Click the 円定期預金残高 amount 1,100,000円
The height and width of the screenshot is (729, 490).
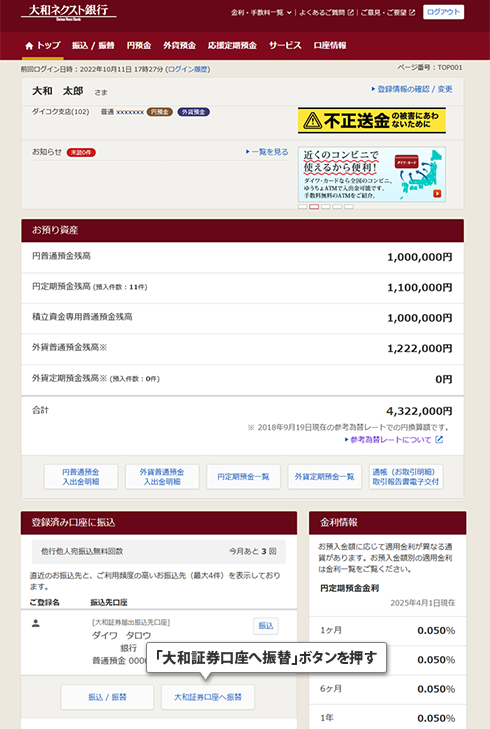420,288
